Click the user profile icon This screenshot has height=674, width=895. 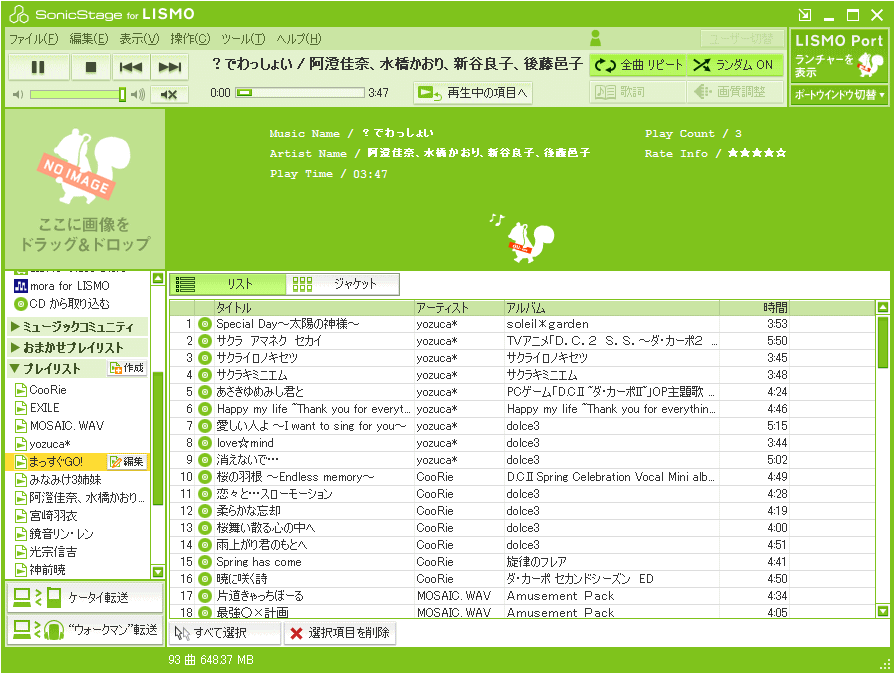click(595, 38)
